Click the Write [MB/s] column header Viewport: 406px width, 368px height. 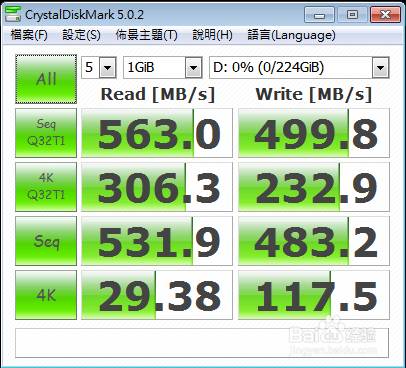(x=314, y=94)
